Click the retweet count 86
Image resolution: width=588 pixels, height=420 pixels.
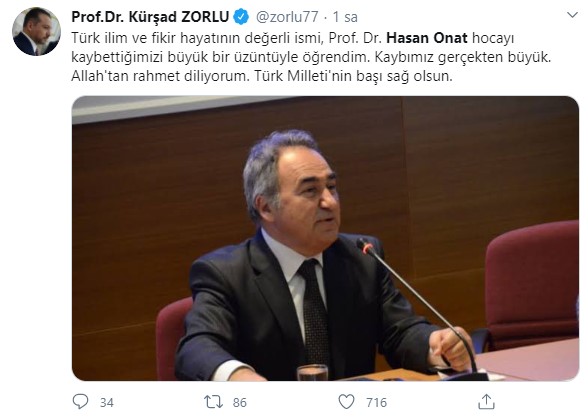(x=240, y=402)
